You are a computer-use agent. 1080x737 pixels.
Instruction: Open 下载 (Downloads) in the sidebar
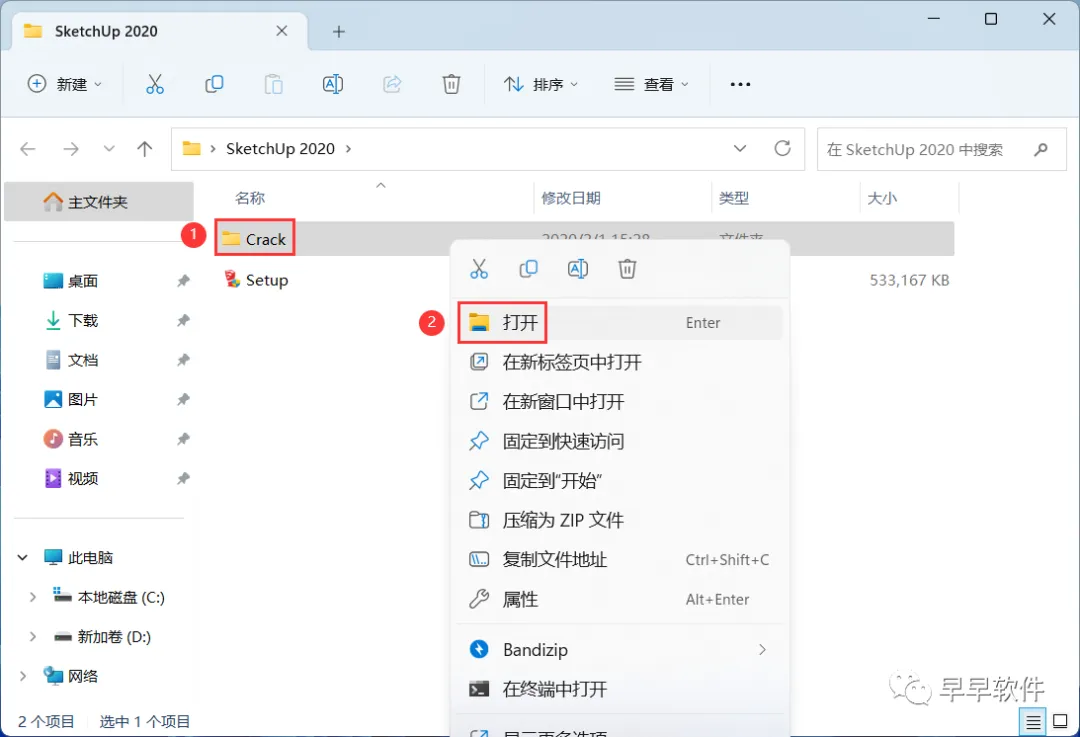83,320
